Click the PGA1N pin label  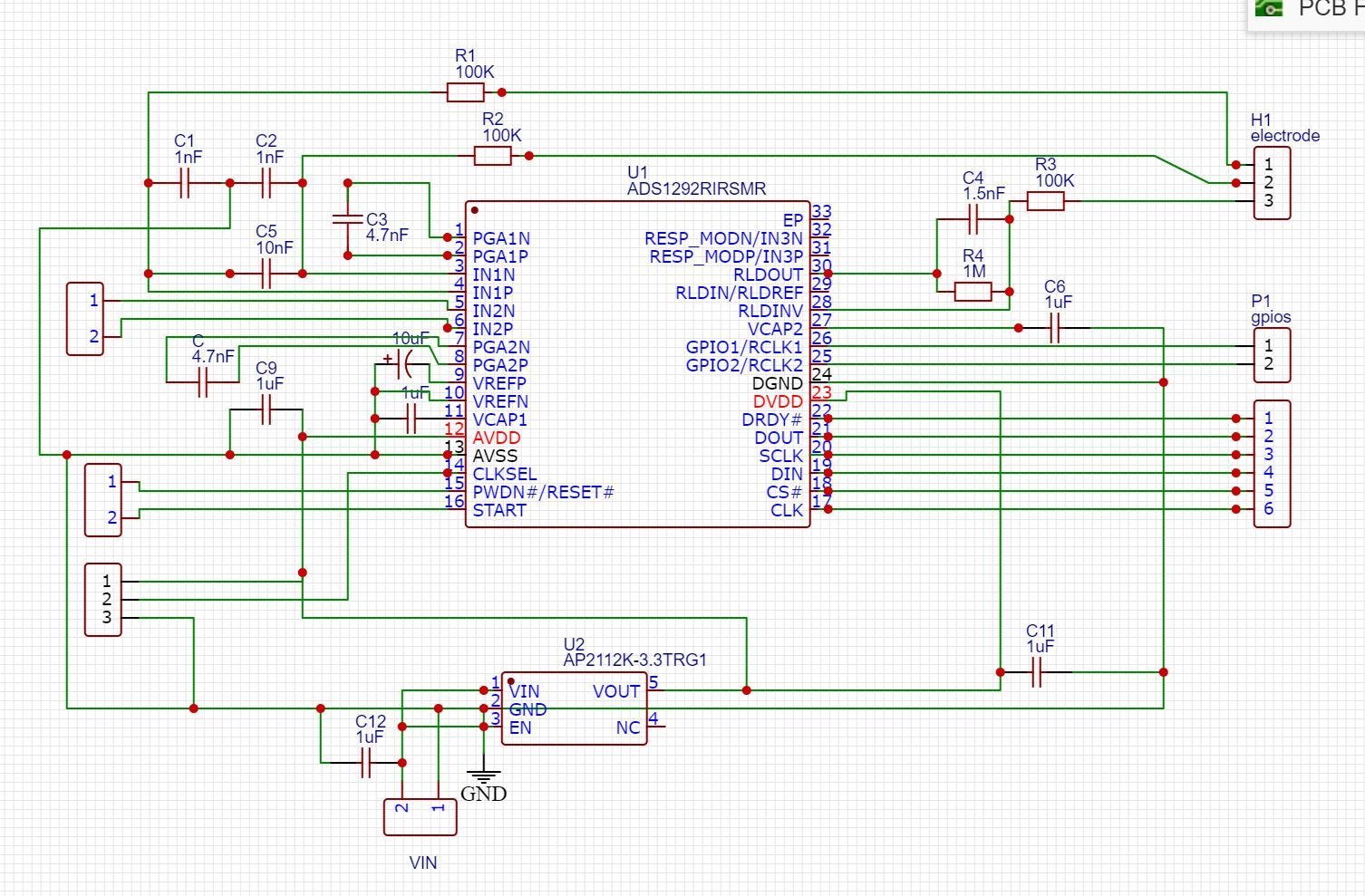[501, 238]
